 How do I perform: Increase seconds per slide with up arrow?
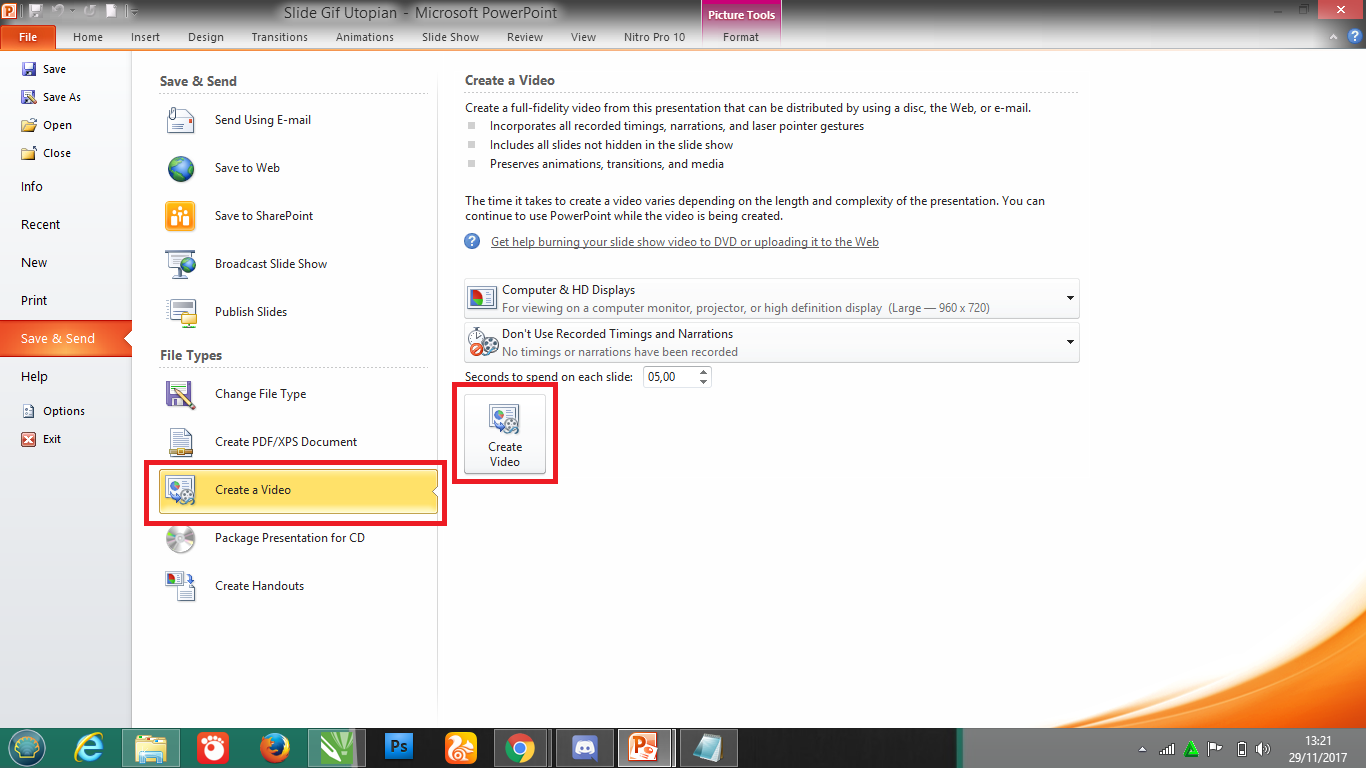coord(704,372)
